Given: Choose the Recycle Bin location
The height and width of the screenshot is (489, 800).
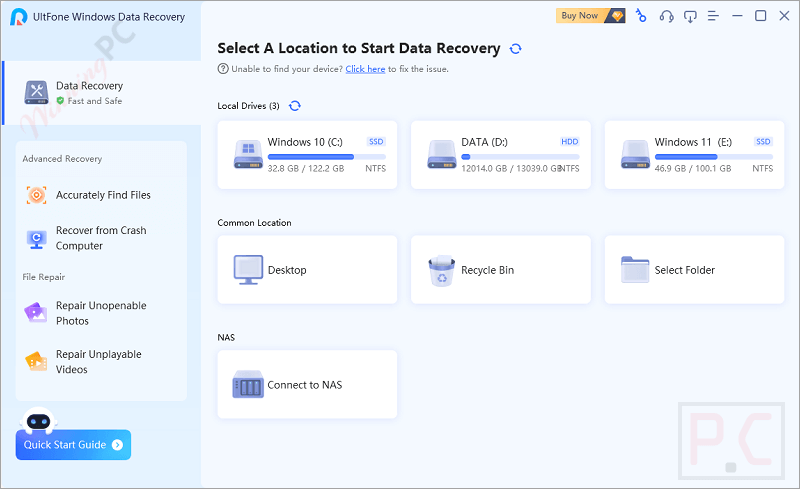Looking at the screenshot, I should pos(501,270).
